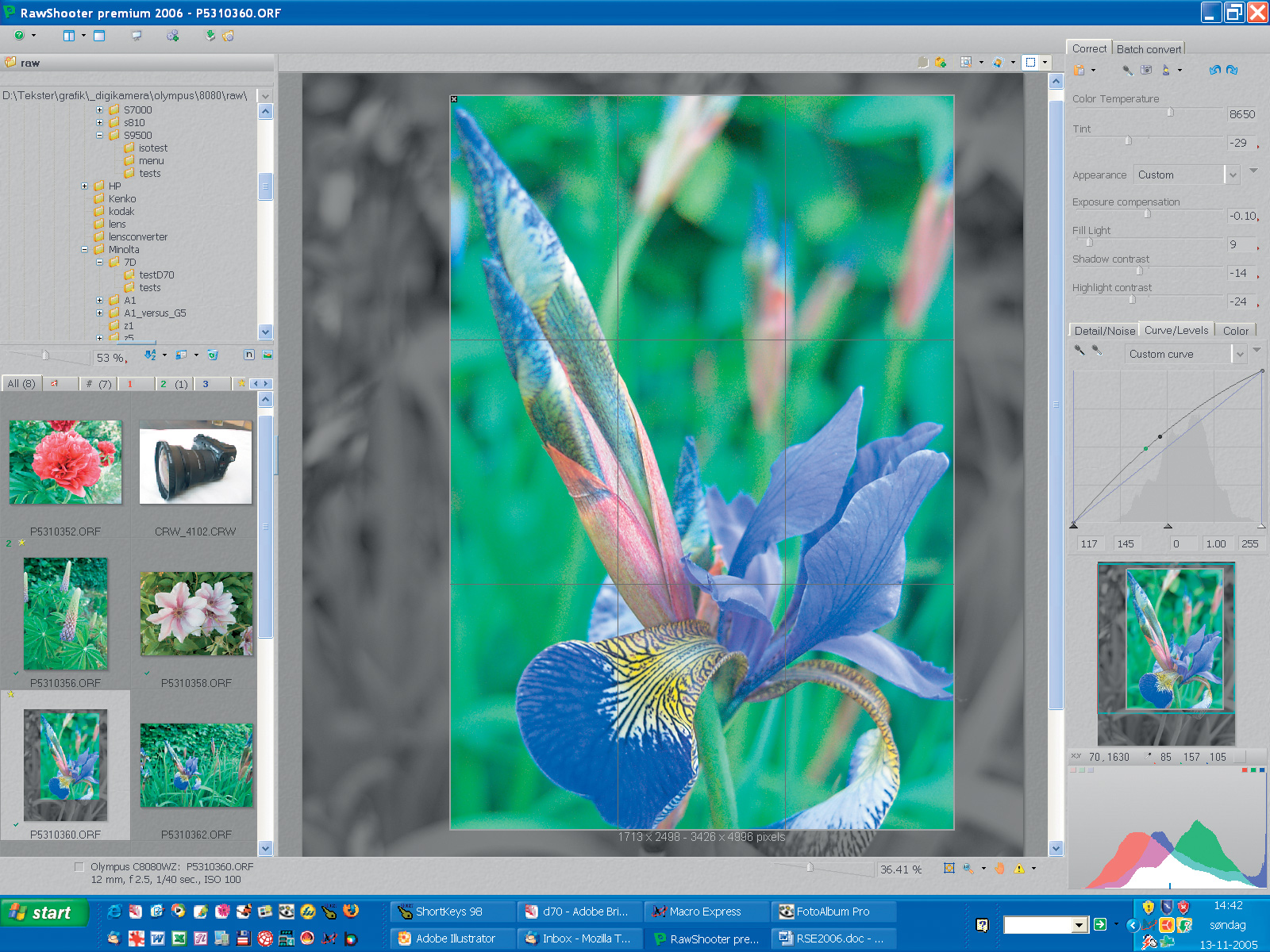Viewport: 1270px width, 952px height.
Task: Open the Custom curve dropdown
Action: click(1239, 355)
